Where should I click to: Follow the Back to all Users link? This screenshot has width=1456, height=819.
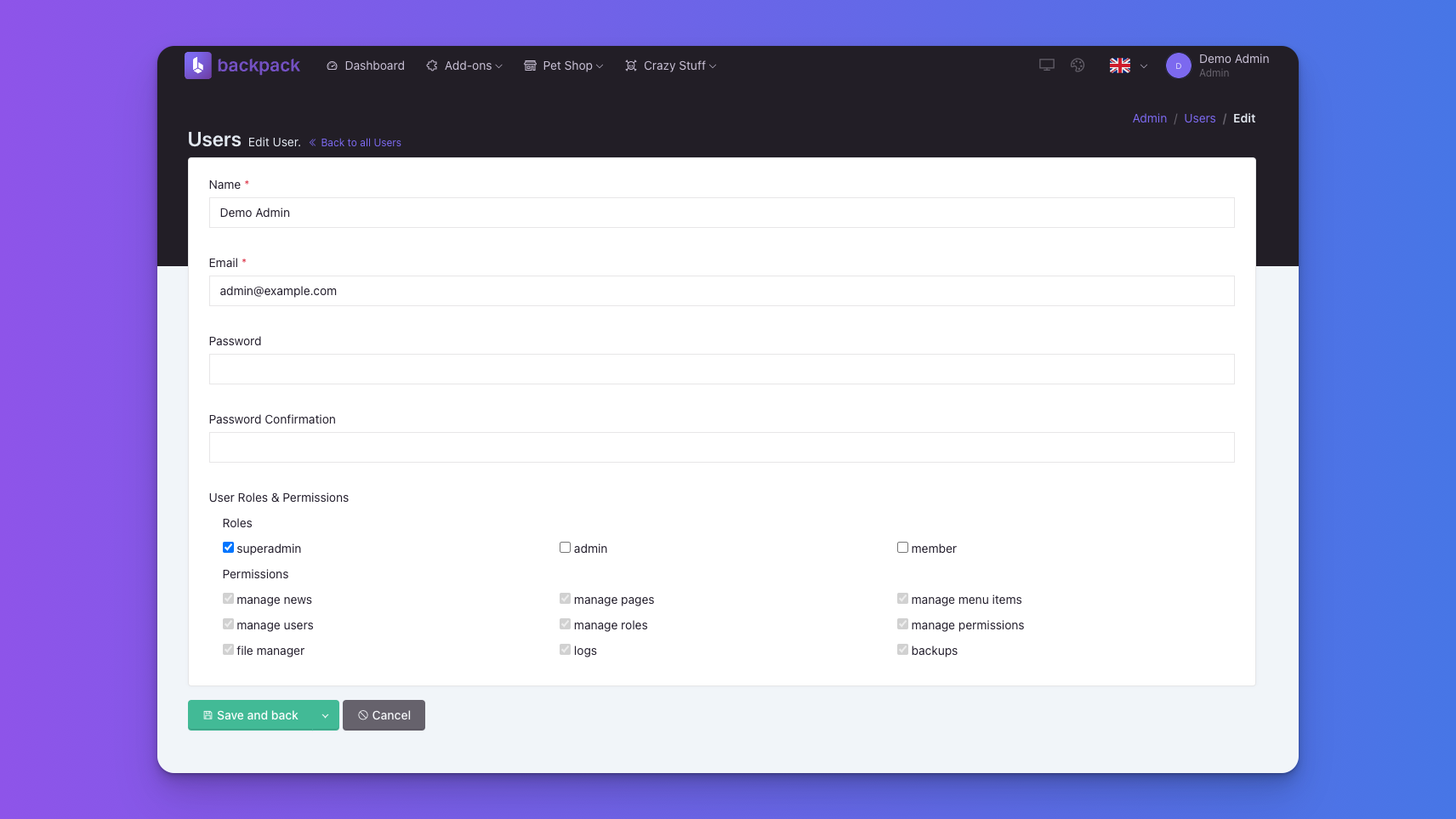coord(361,143)
